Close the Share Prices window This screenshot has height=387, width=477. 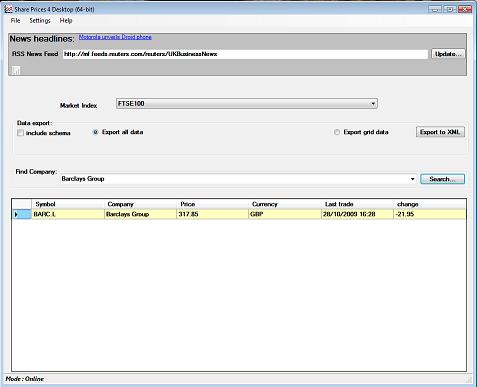pos(465,9)
